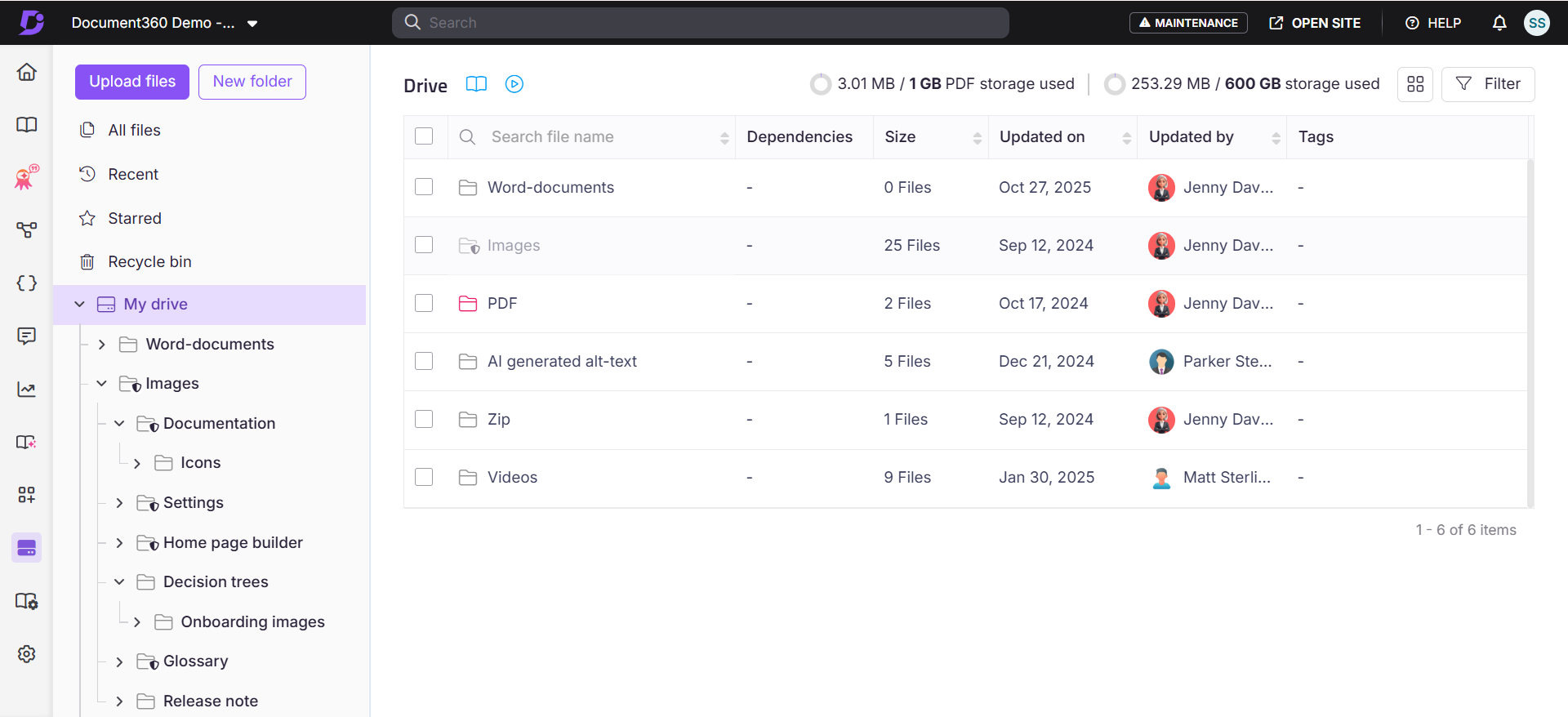Viewport: 1568px width, 717px height.
Task: Click Matt Sterli avatar in Videos row
Action: click(x=1161, y=478)
